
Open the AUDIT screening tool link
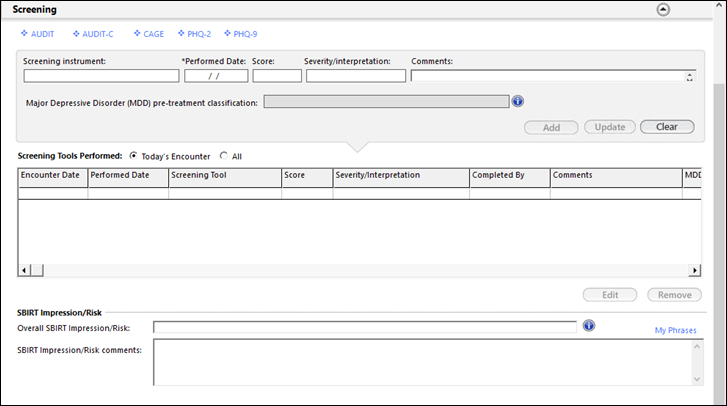click(x=38, y=34)
